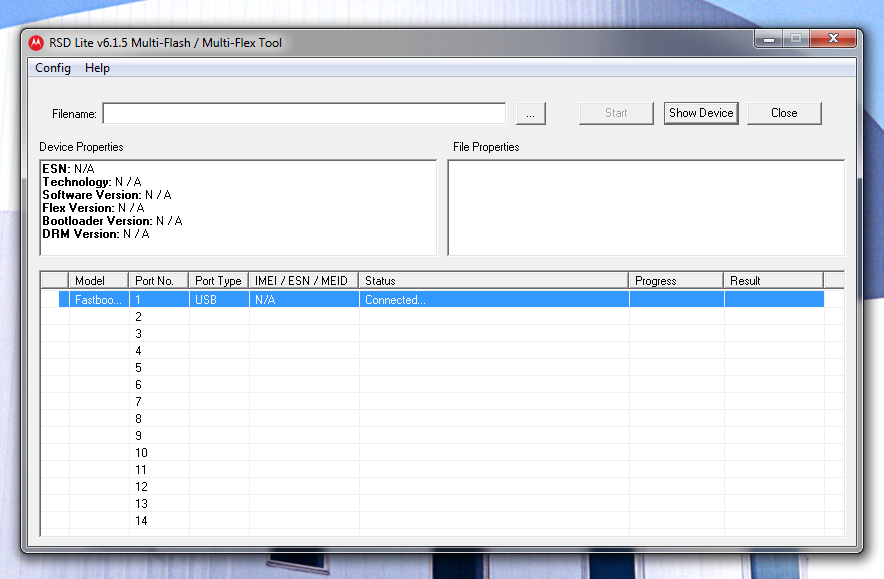Click the Bootloader Version: N / A line
This screenshot has height=579, width=884.
click(112, 220)
